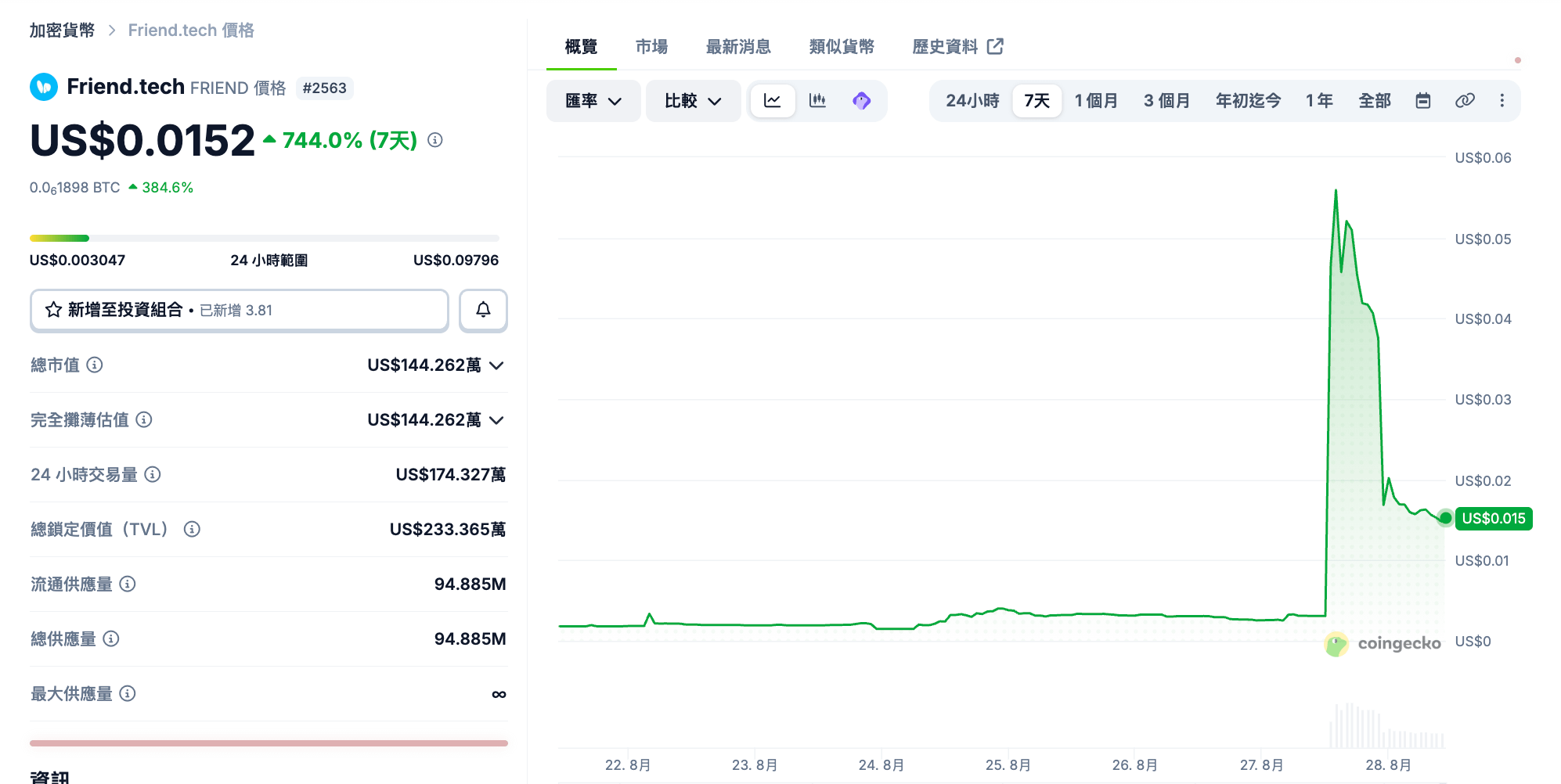Click the US$233.365萬 TVL value
The width and height of the screenshot is (1561, 784).
(447, 530)
